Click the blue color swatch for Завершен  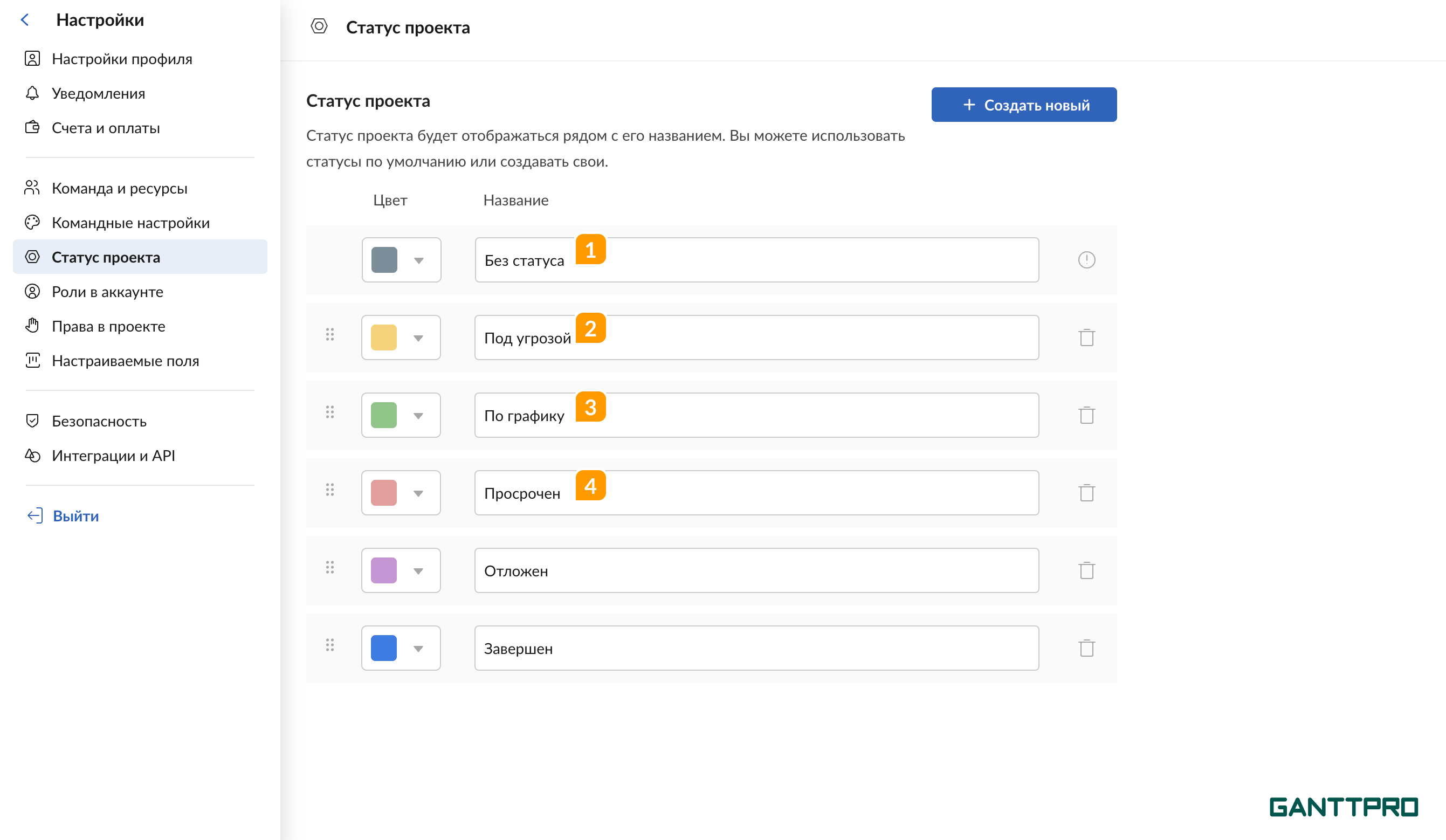[383, 648]
